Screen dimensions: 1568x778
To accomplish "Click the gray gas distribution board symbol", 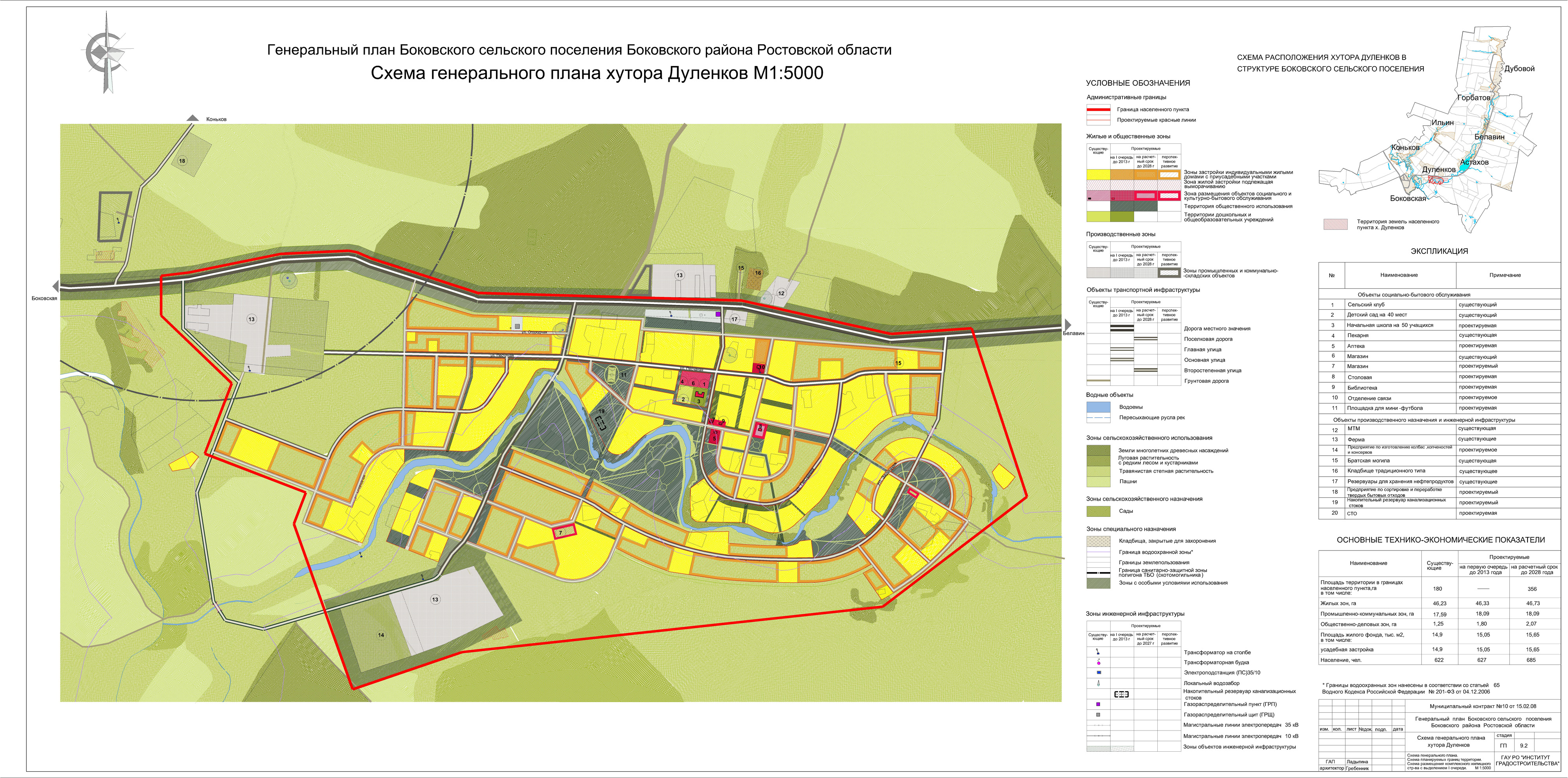I will coord(1098,715).
